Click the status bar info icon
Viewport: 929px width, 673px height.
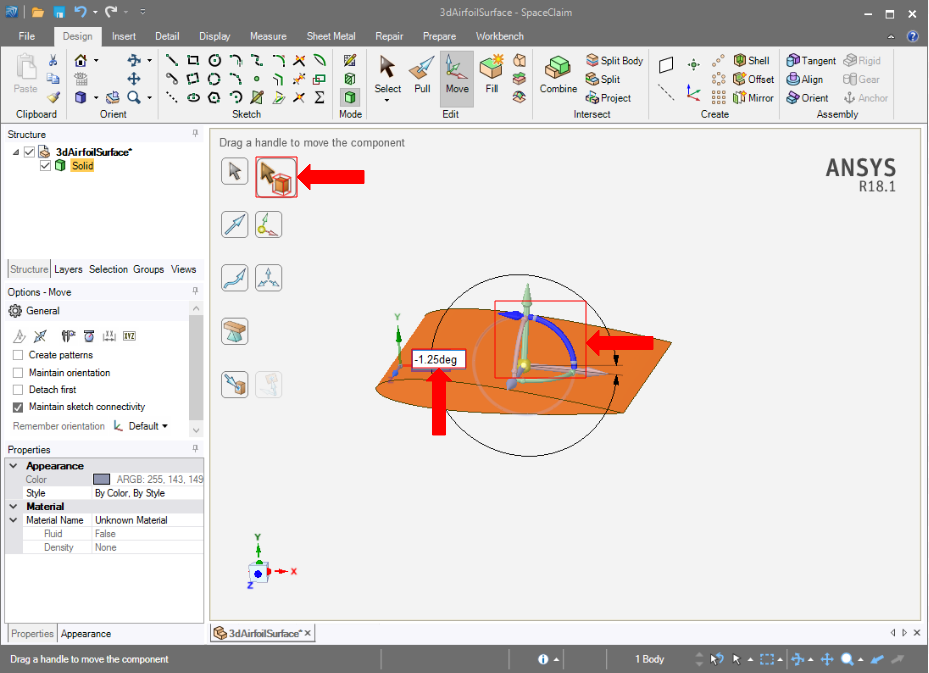click(x=543, y=659)
